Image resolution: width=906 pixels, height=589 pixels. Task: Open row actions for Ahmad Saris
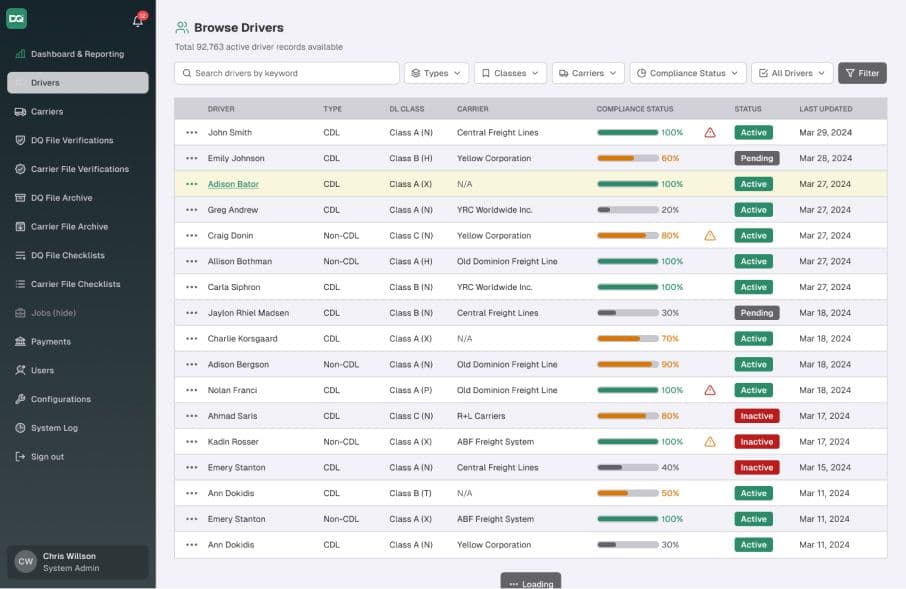coord(192,416)
